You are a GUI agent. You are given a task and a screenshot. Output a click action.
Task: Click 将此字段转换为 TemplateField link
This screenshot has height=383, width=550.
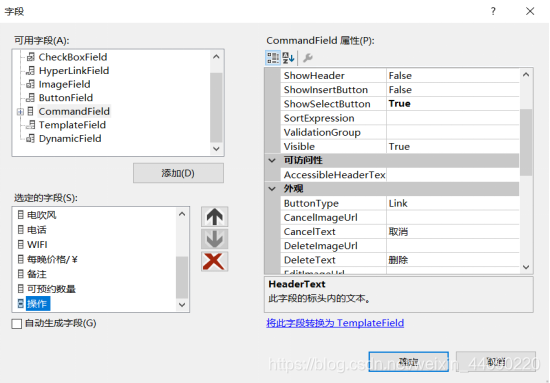pyautogui.click(x=335, y=323)
